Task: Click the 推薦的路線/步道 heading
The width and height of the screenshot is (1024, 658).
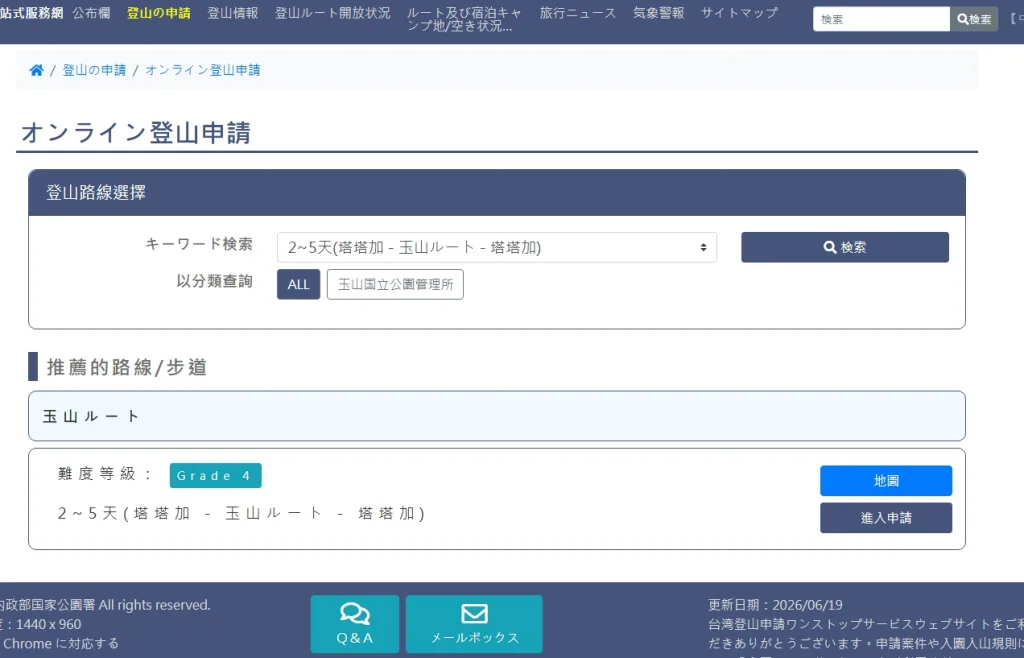Action: click(127, 367)
